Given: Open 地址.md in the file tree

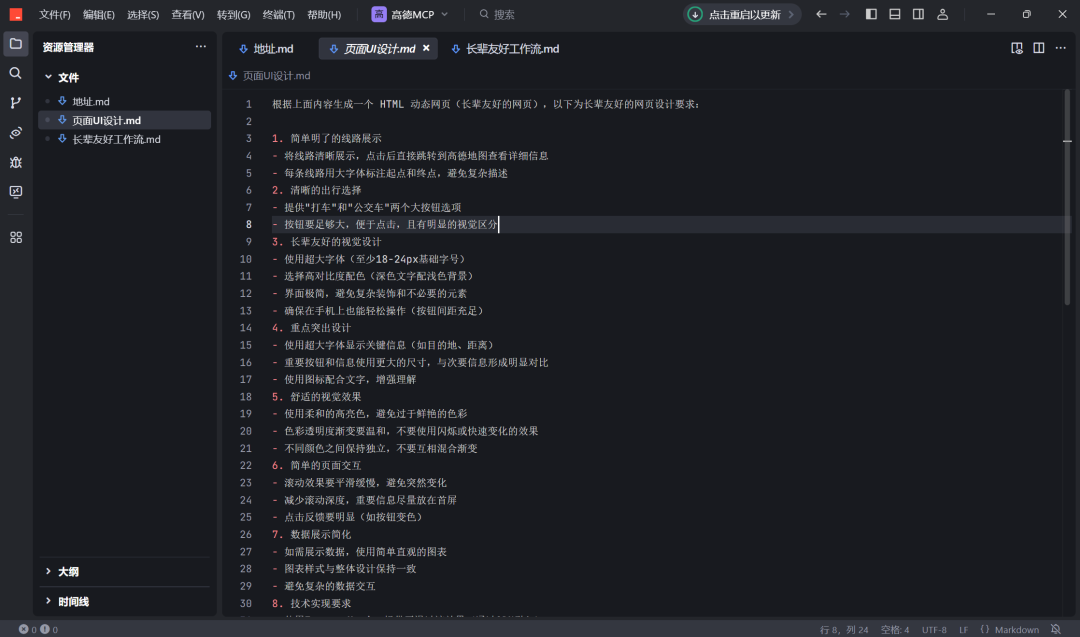Looking at the screenshot, I should pos(91,102).
